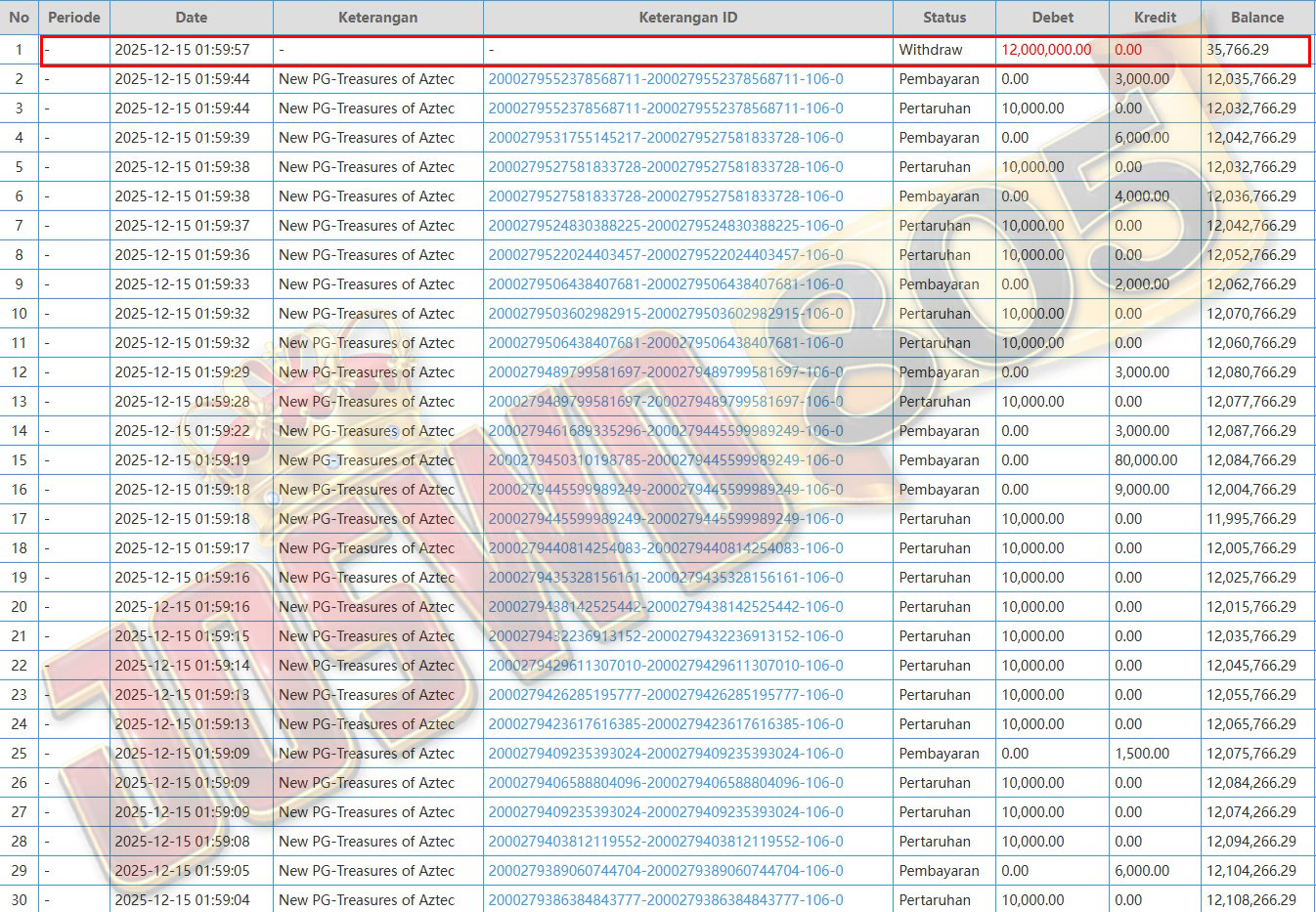Screen dimensions: 1316x912
Task: Open Keterangan ID link starting with 2000279503602982915
Action: click(665, 314)
